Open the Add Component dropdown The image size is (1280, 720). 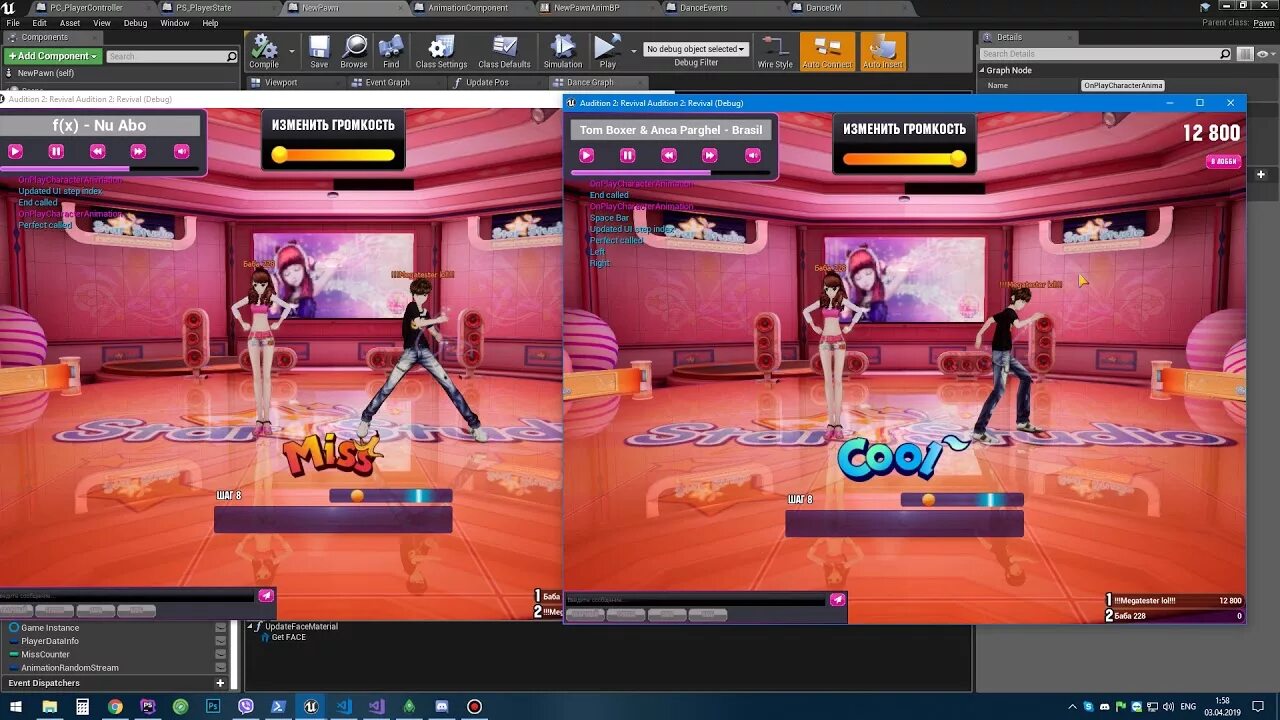pos(52,56)
